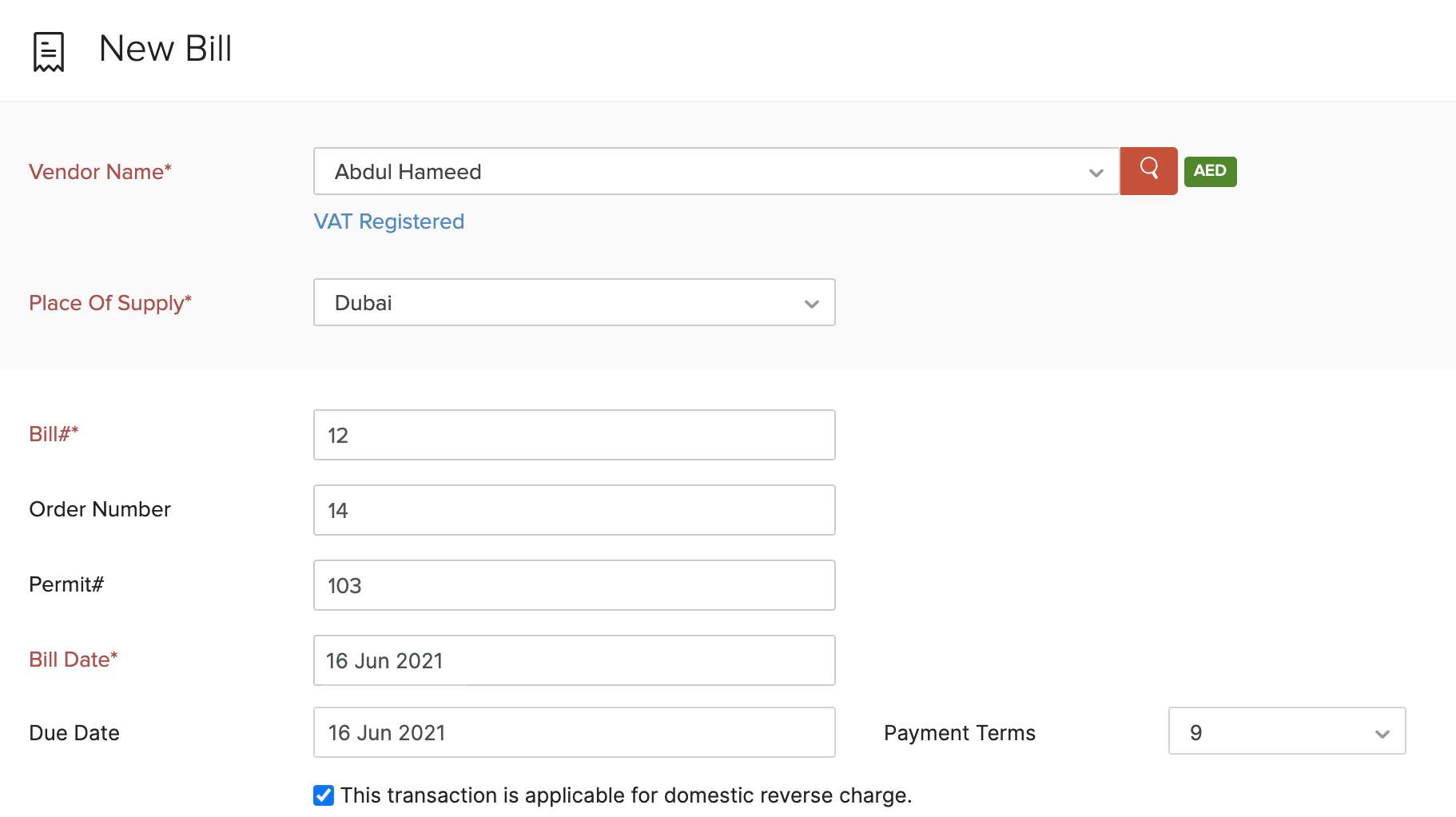Click the Order Number label

pyautogui.click(x=100, y=509)
